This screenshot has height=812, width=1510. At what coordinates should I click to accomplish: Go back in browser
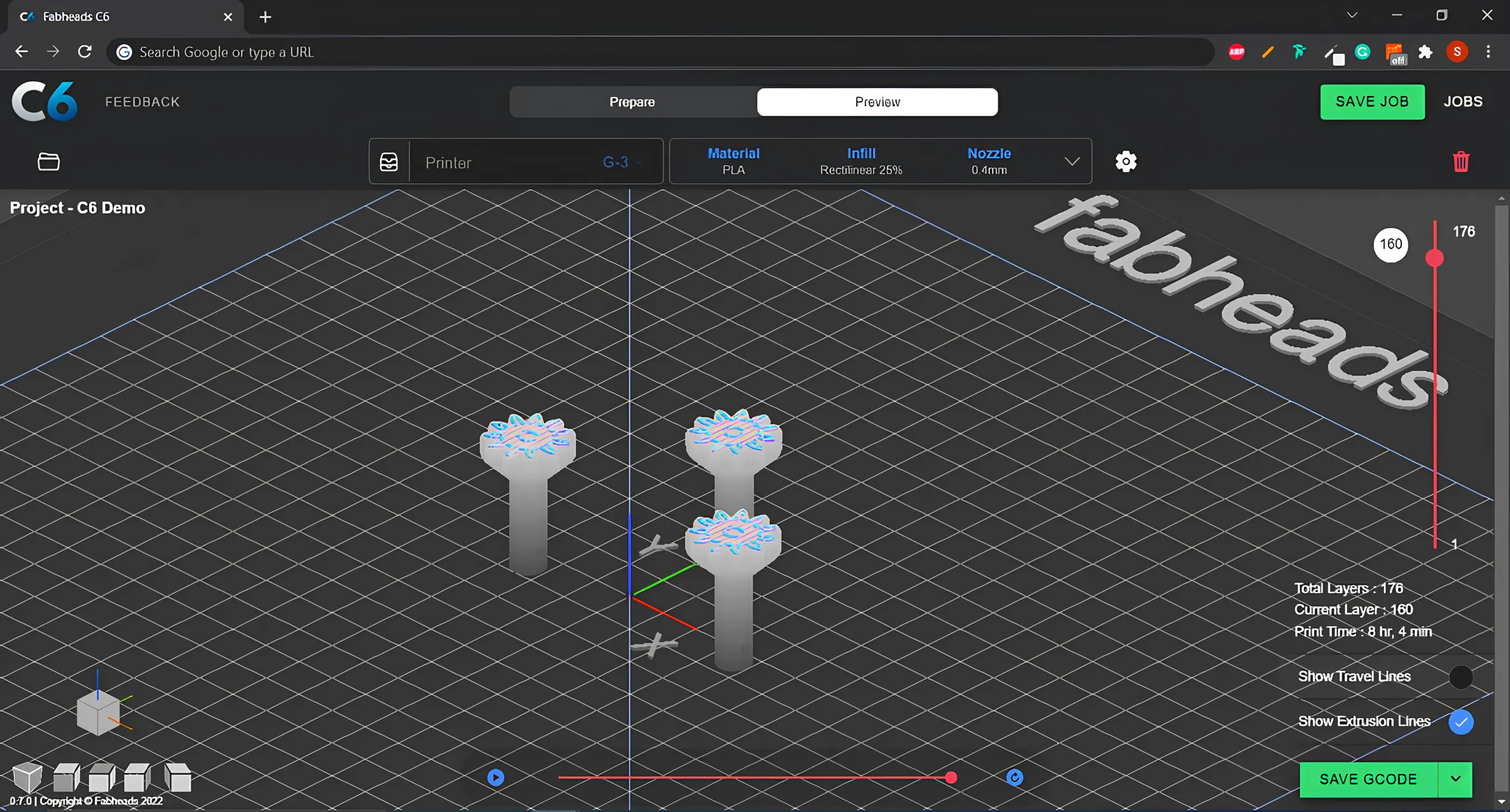pyautogui.click(x=22, y=52)
